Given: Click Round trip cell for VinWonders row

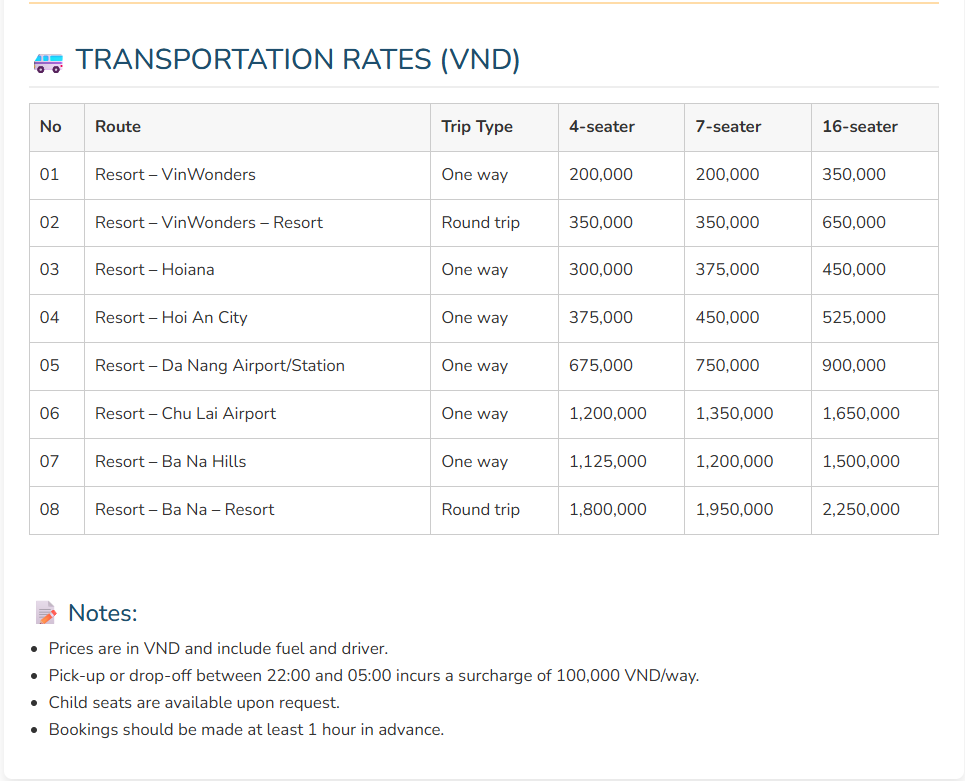Looking at the screenshot, I should [x=481, y=223].
